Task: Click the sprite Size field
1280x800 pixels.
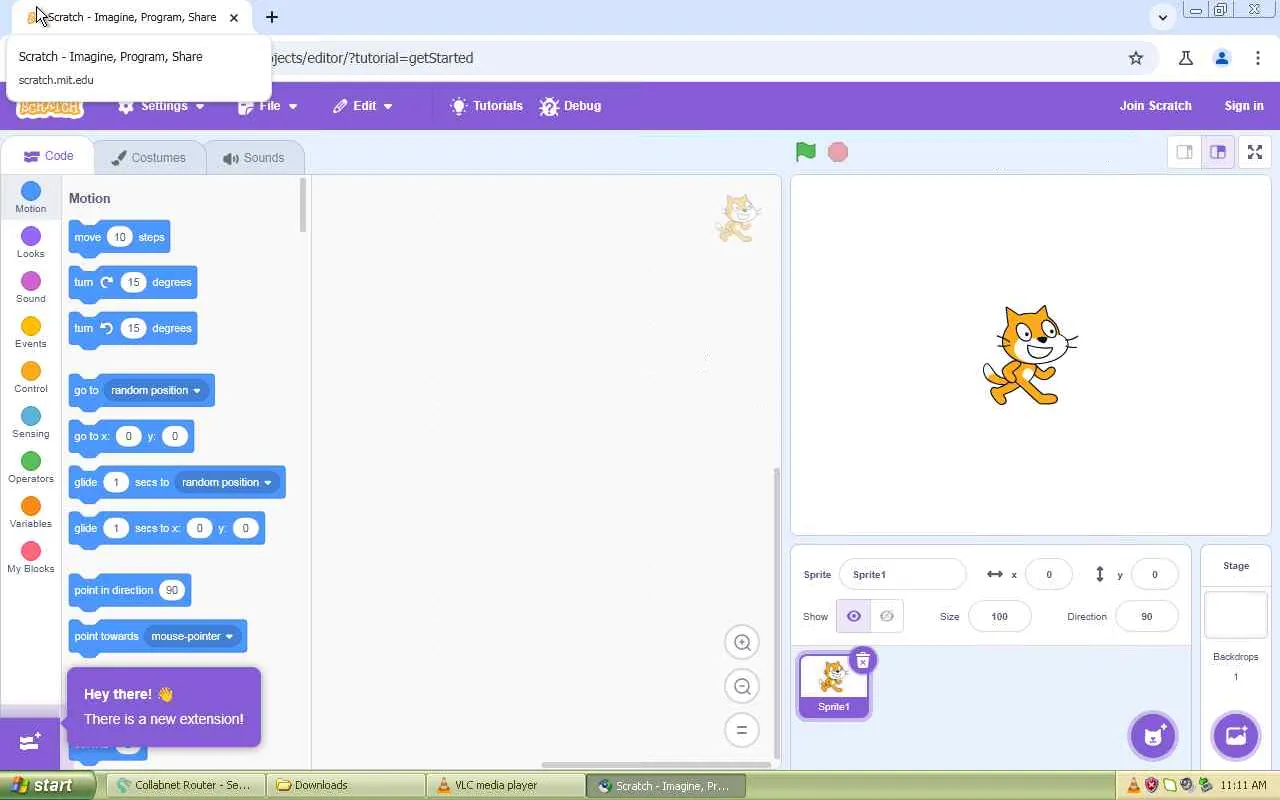Action: (999, 617)
